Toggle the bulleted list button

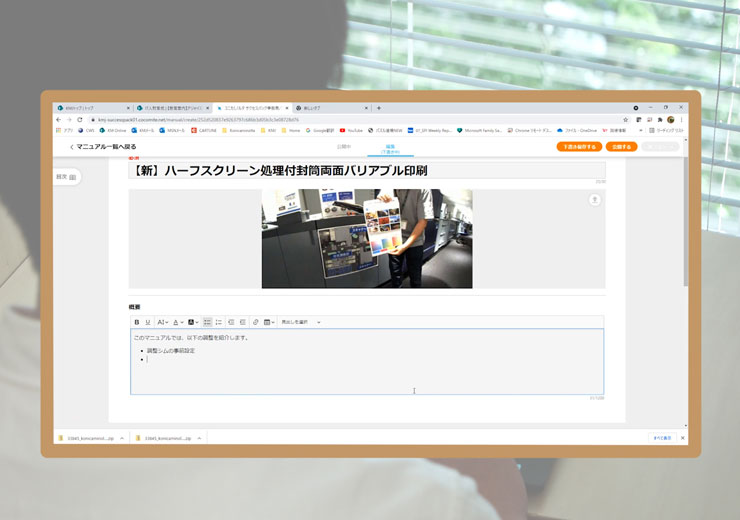[207, 322]
